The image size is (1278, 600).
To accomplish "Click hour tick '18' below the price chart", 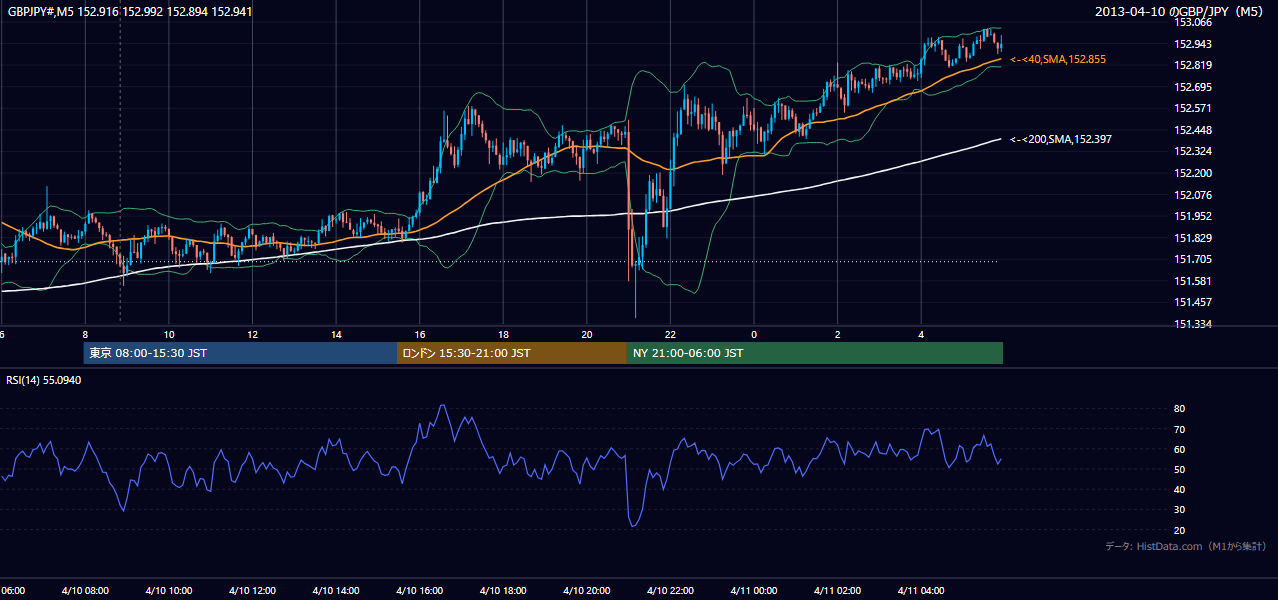I will [x=504, y=335].
